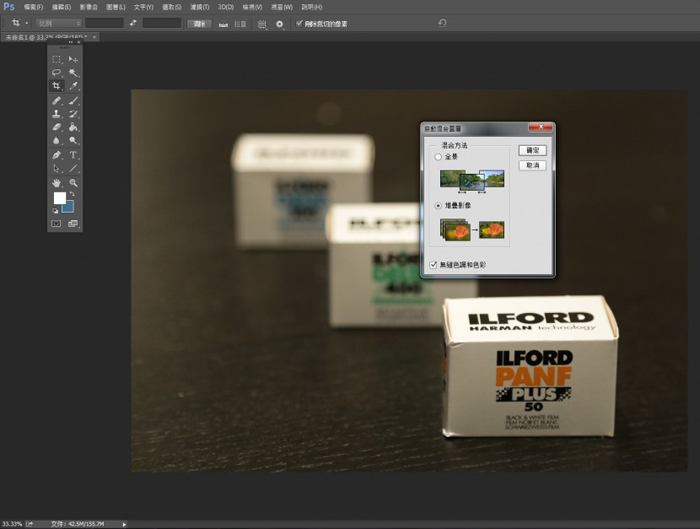Click the white foreground color swatch
This screenshot has width=700, height=529.
(x=59, y=198)
